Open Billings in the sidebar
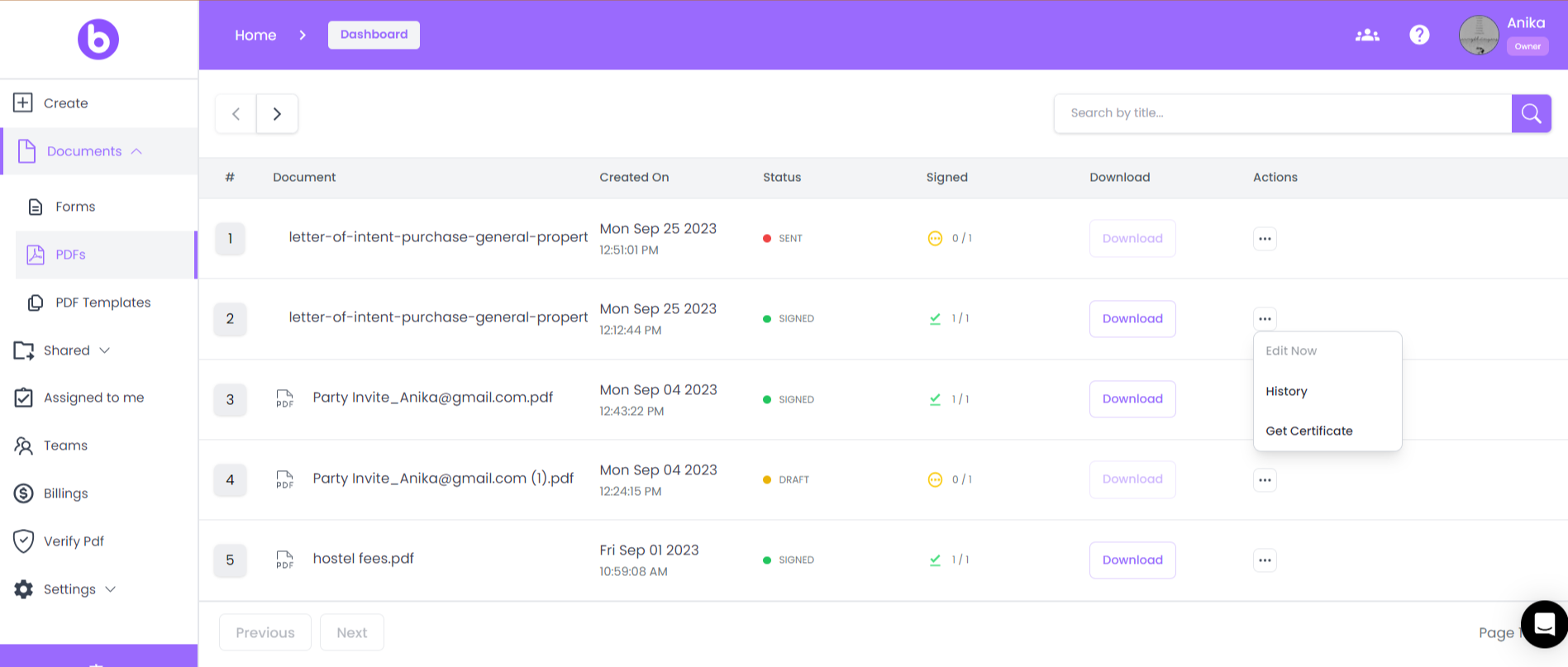Screen dimensions: 1568x667 [x=65, y=493]
